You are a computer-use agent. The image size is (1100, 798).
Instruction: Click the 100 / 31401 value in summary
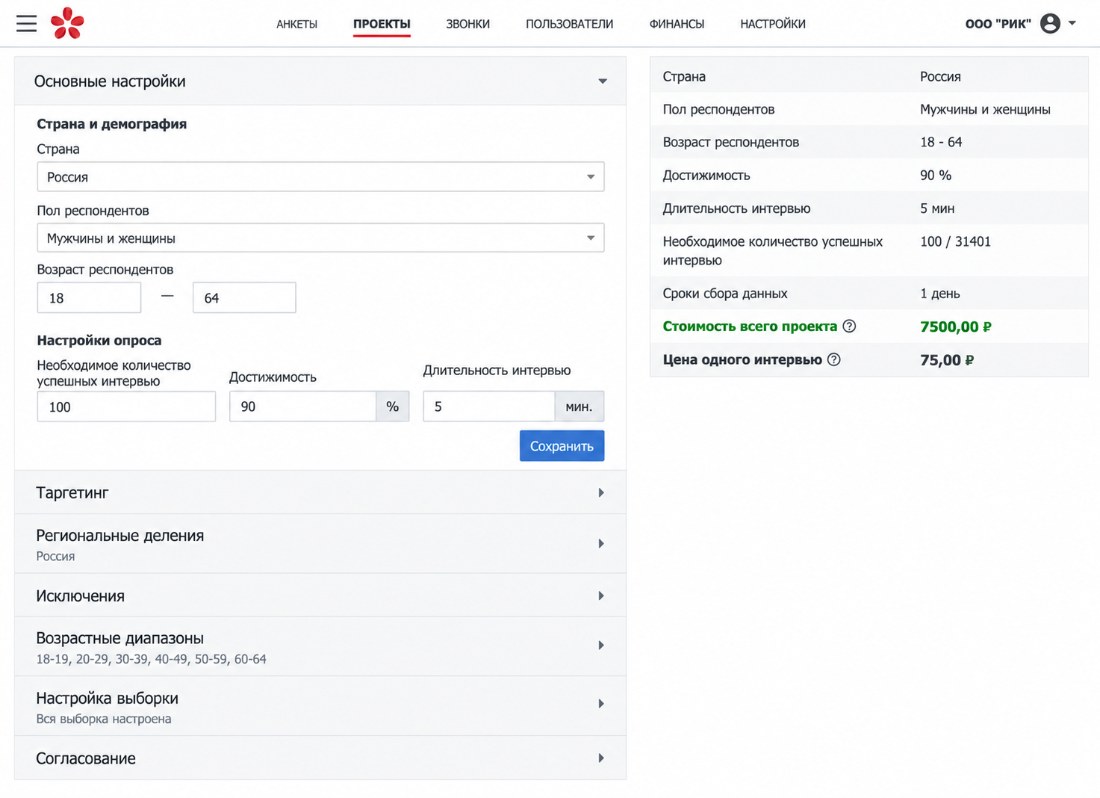pos(955,242)
